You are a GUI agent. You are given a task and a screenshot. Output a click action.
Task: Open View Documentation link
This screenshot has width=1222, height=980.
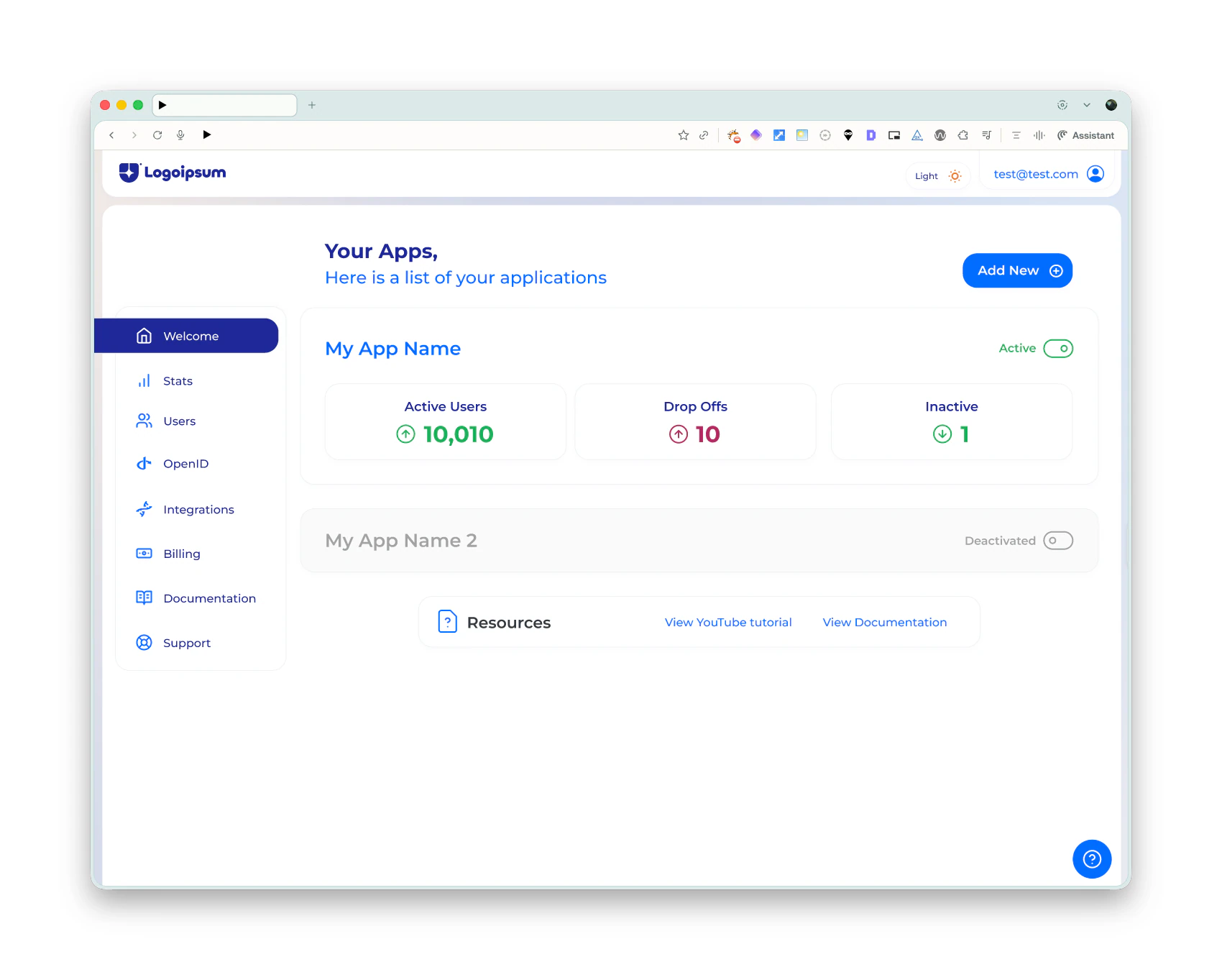click(x=885, y=623)
